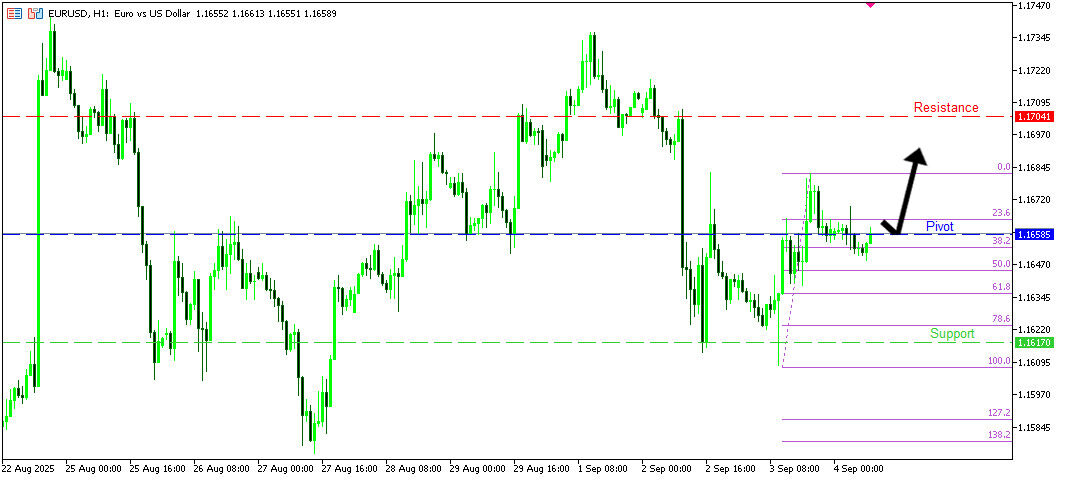Click the Fibonacci 100.0 level label
The height and width of the screenshot is (480, 1065).
(x=999, y=361)
